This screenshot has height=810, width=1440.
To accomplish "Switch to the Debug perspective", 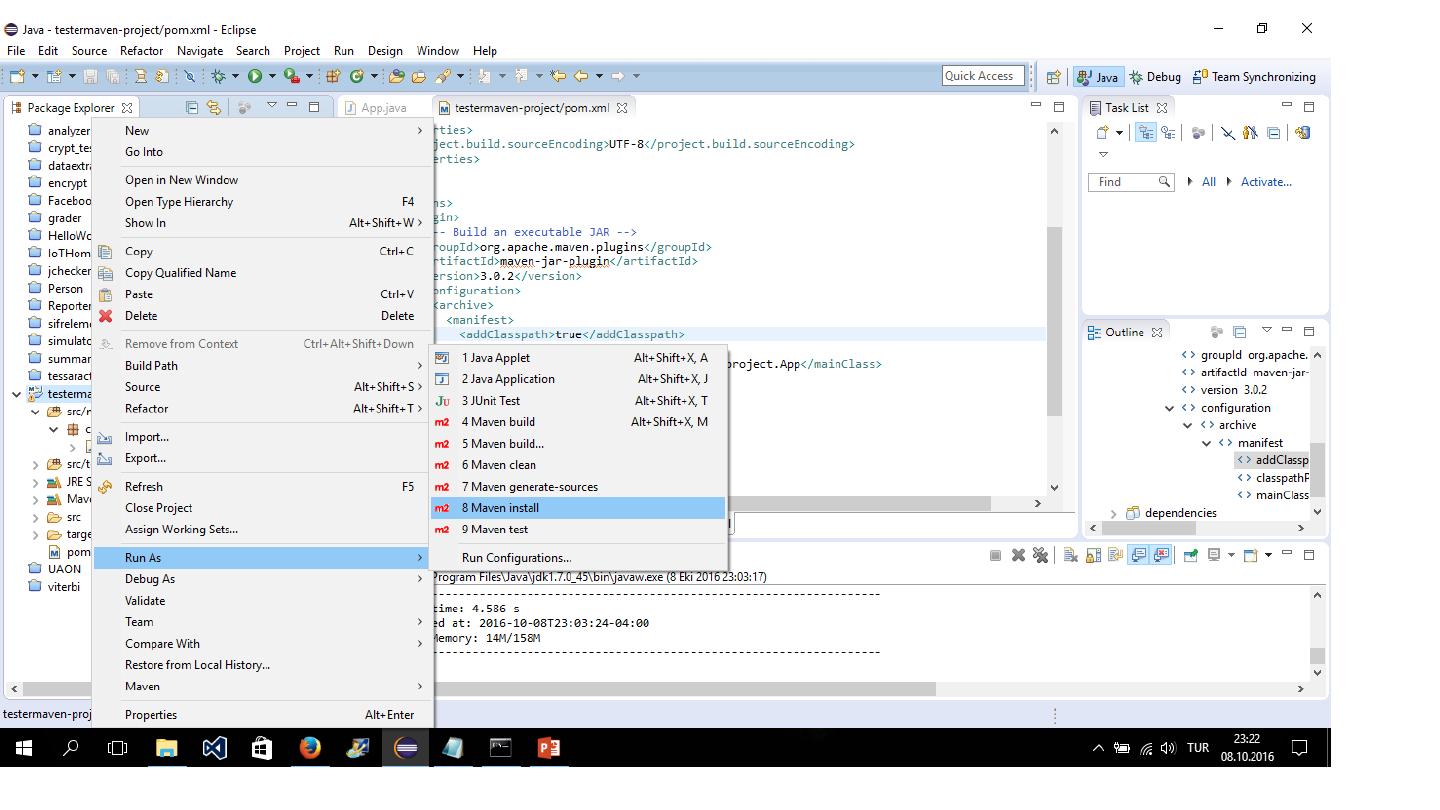I will (x=1154, y=77).
